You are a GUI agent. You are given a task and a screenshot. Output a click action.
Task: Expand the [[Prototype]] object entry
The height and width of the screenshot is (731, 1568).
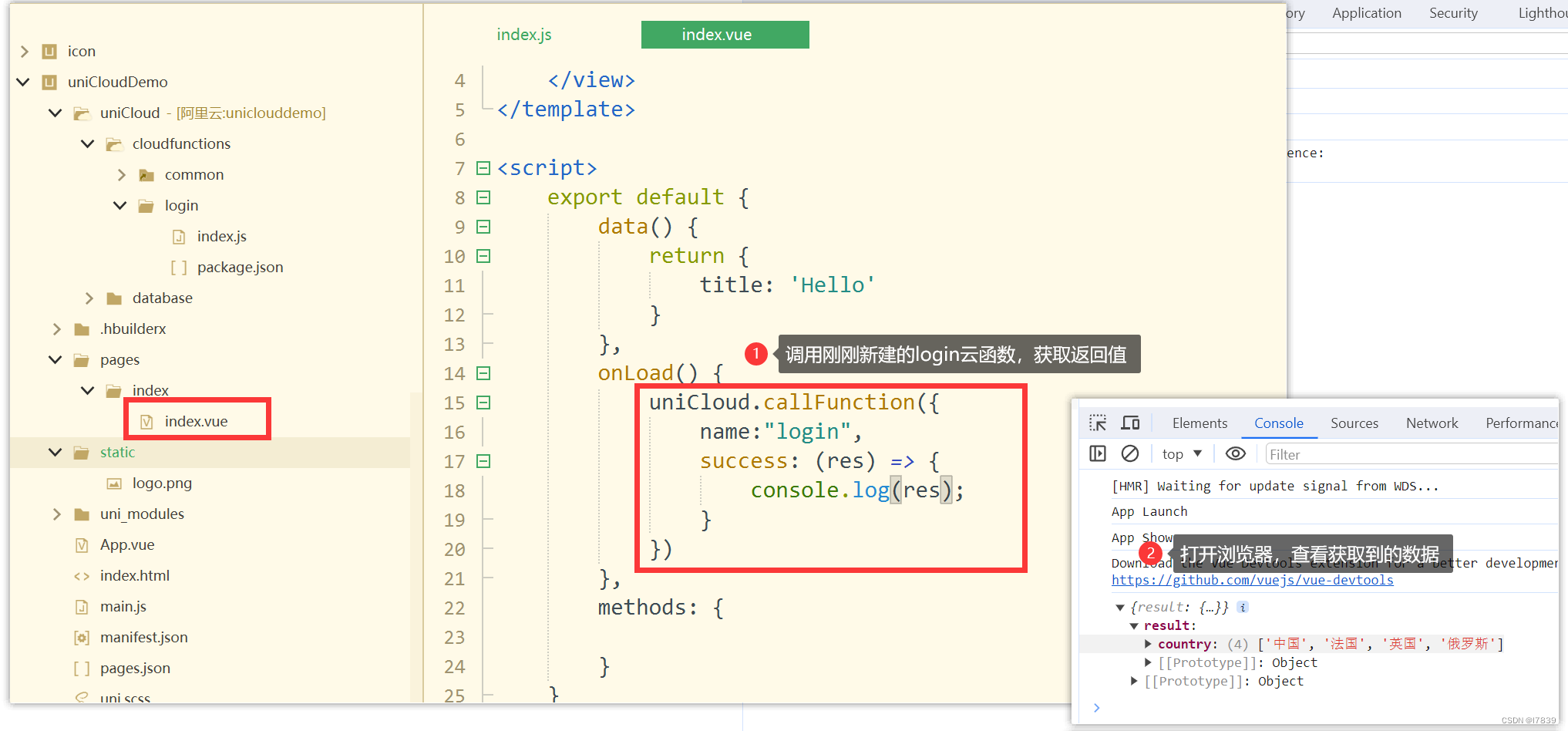pyautogui.click(x=1147, y=662)
